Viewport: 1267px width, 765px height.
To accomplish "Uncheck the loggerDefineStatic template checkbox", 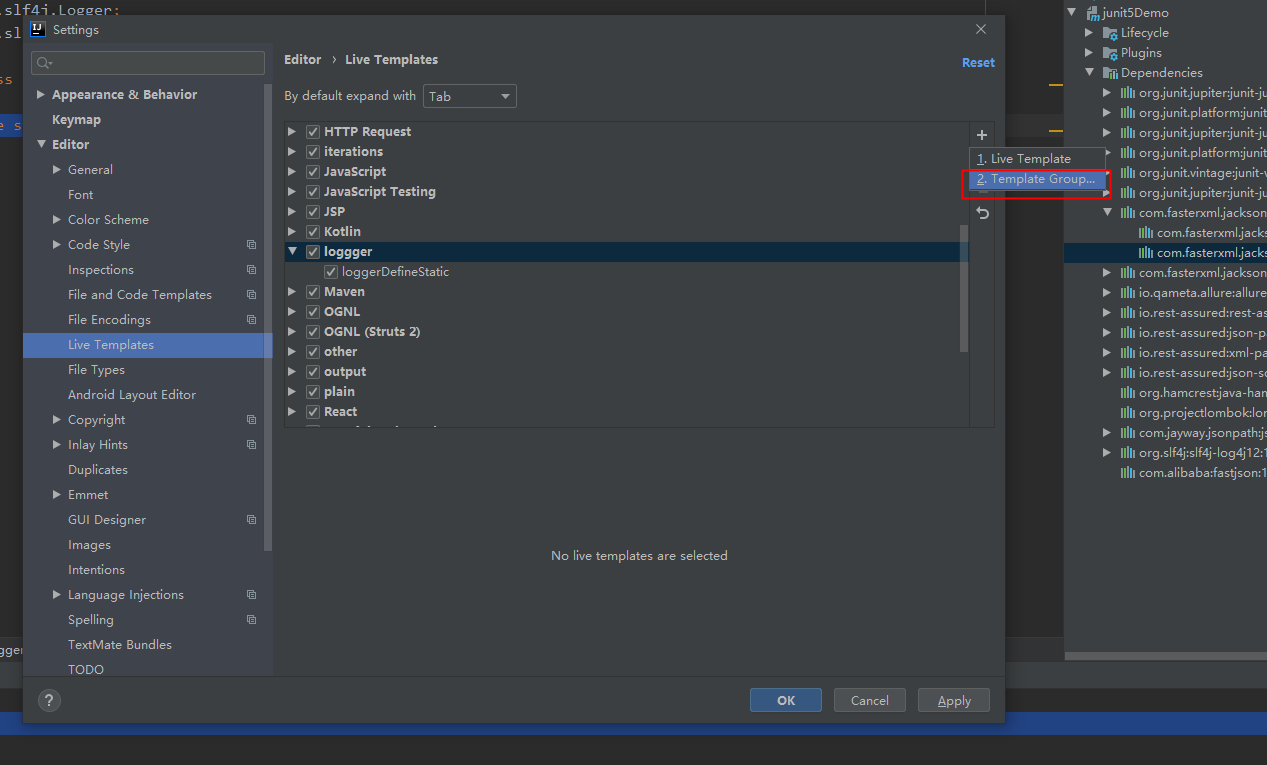I will [x=331, y=272].
